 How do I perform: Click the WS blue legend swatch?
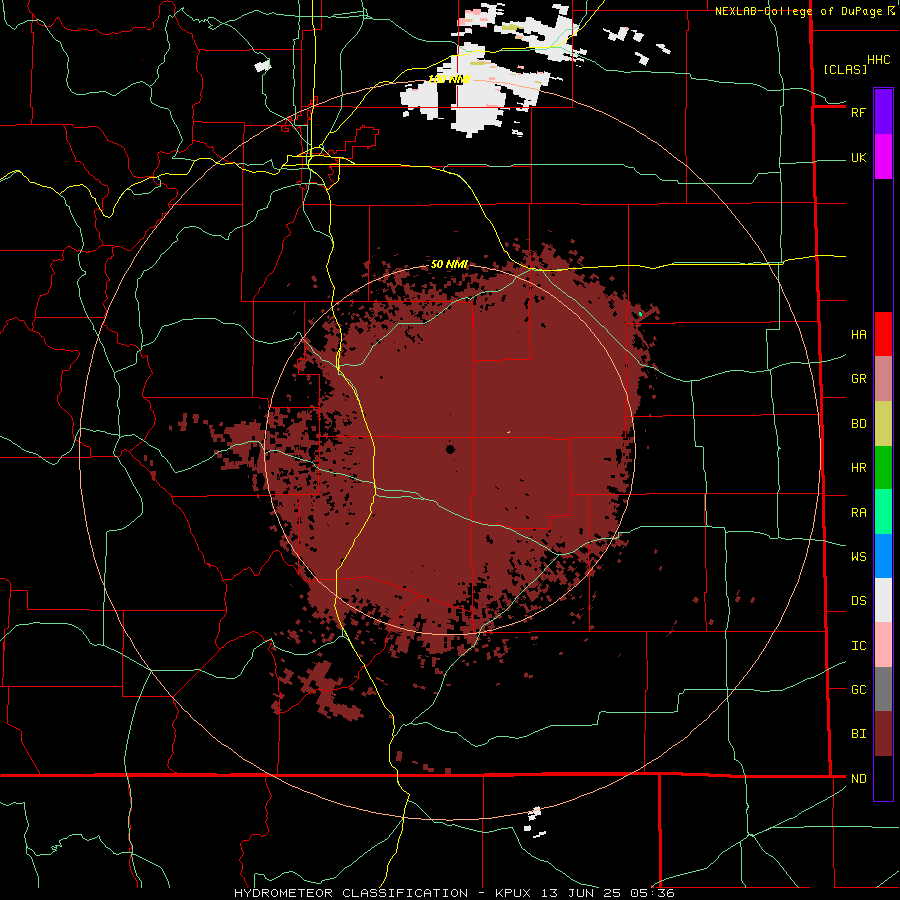pos(883,556)
